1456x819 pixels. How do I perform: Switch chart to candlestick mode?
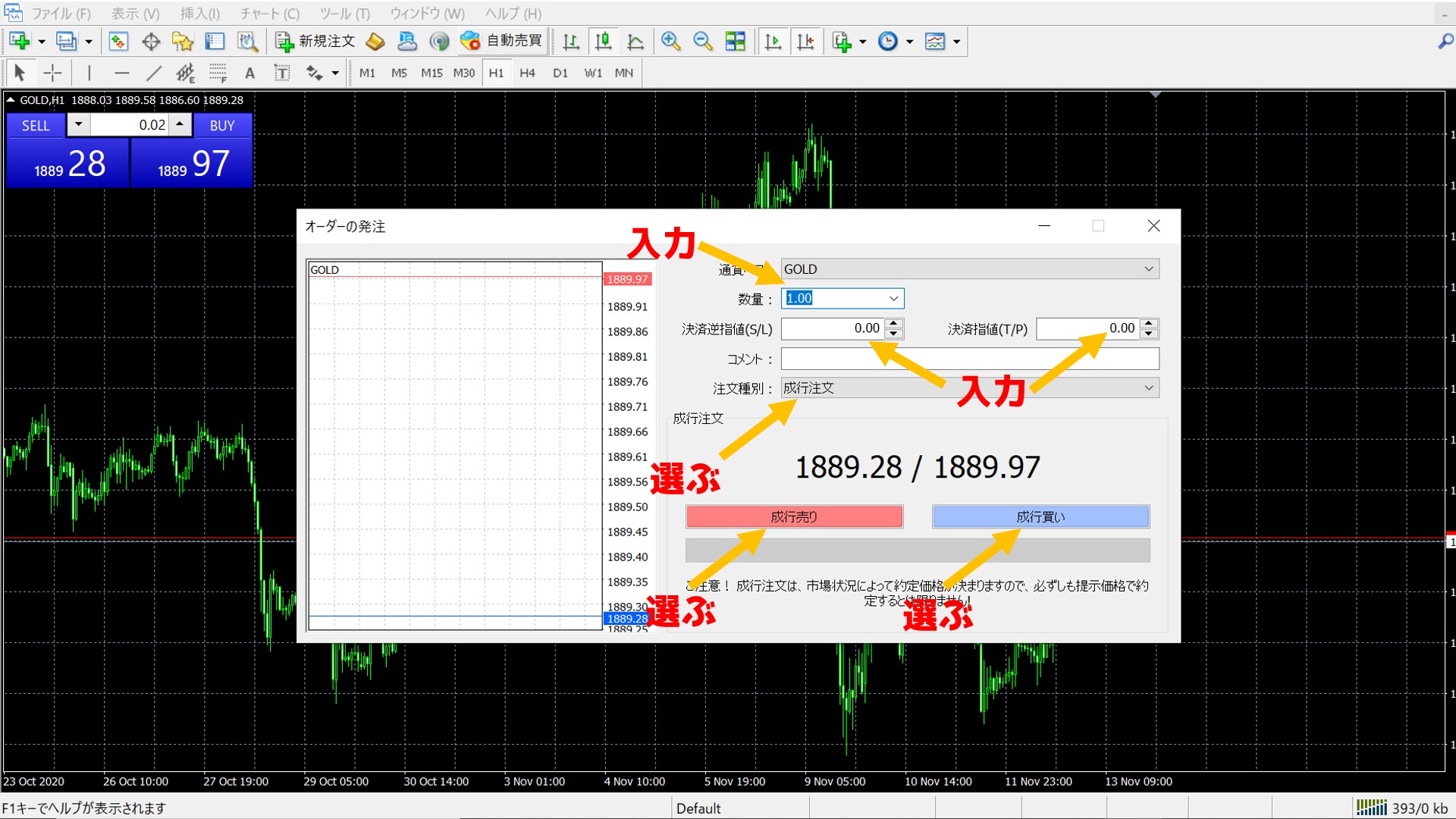point(604,41)
